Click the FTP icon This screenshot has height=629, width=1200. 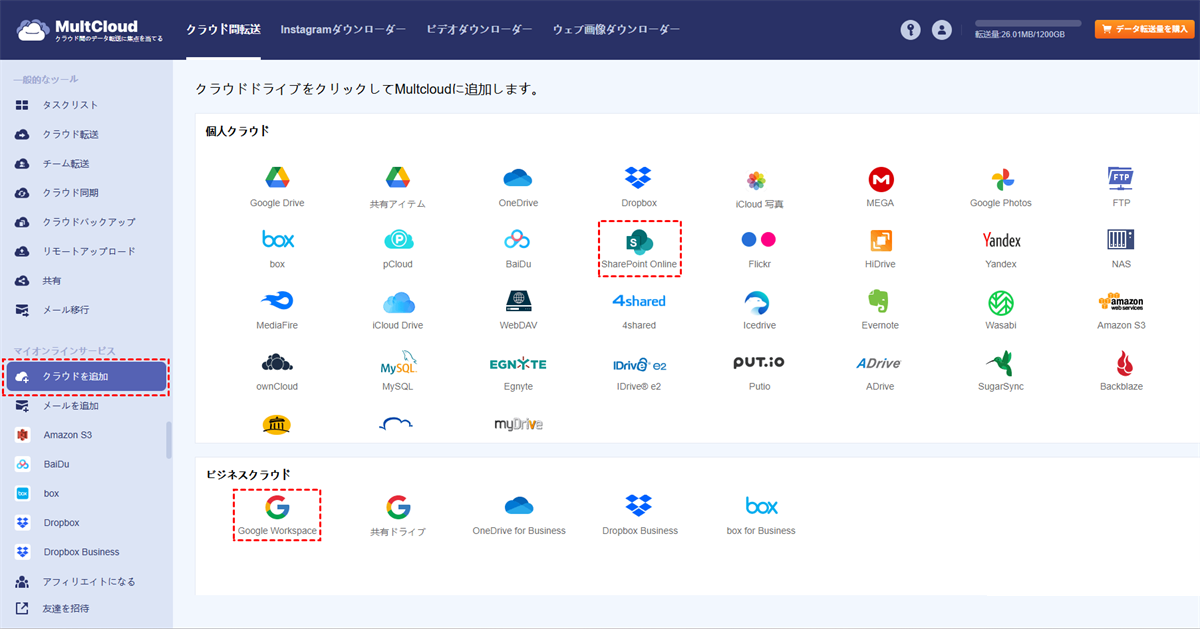1120,180
